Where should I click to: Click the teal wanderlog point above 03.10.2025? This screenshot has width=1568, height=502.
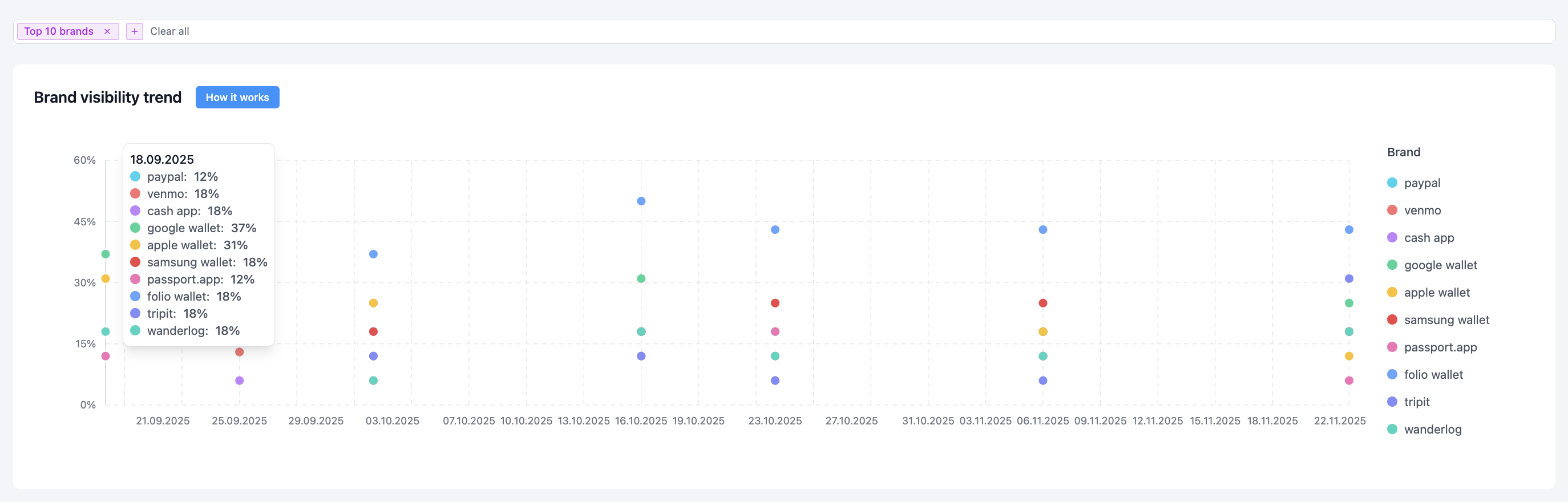coord(373,380)
